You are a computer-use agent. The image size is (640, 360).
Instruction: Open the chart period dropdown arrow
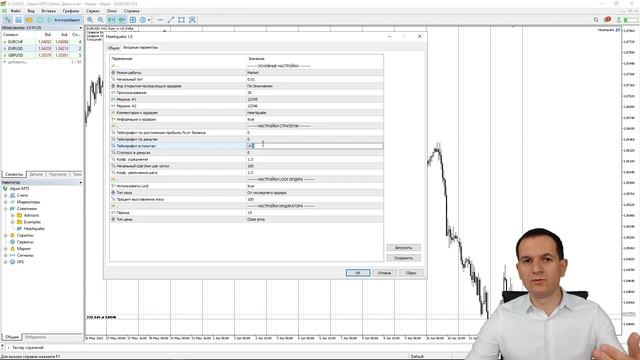(x=149, y=20)
